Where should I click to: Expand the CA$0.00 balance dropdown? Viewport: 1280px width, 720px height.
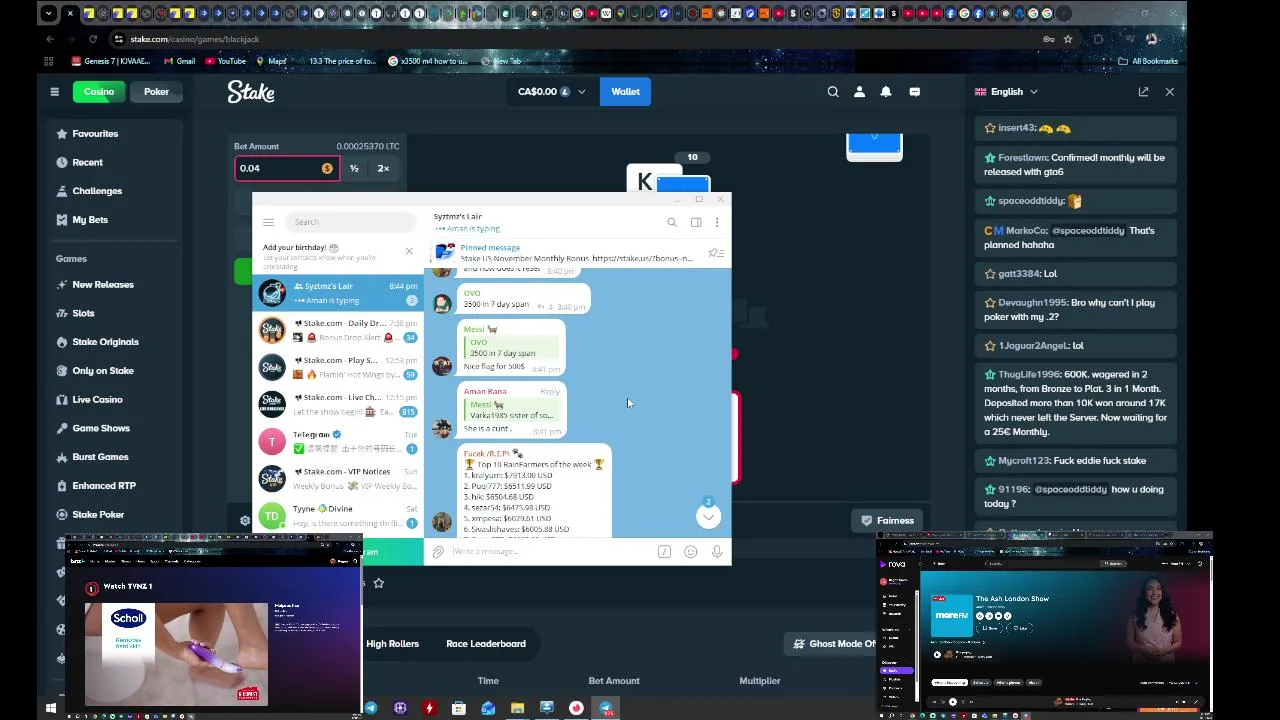pos(552,92)
